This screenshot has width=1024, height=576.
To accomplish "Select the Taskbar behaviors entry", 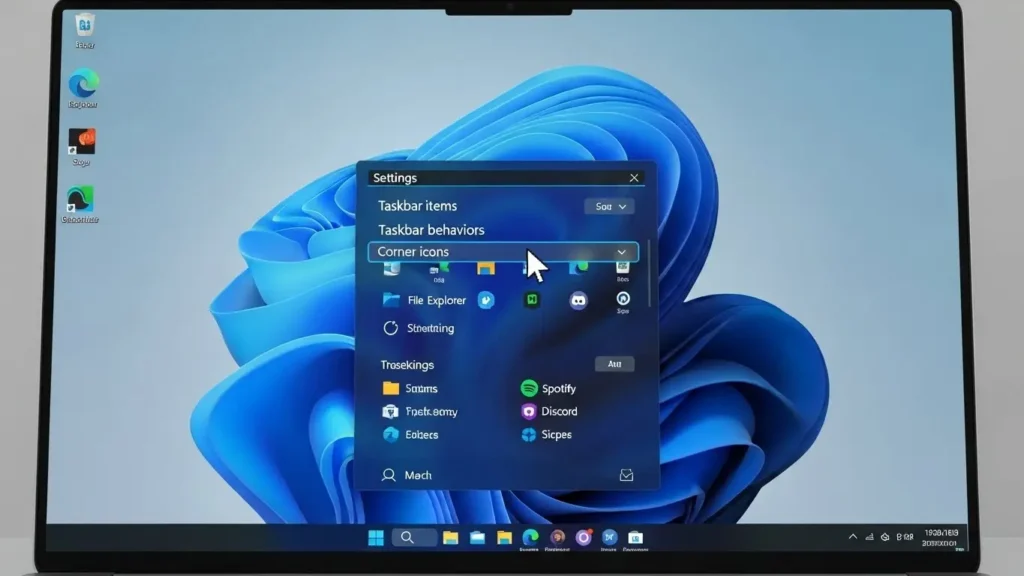I will coord(432,230).
